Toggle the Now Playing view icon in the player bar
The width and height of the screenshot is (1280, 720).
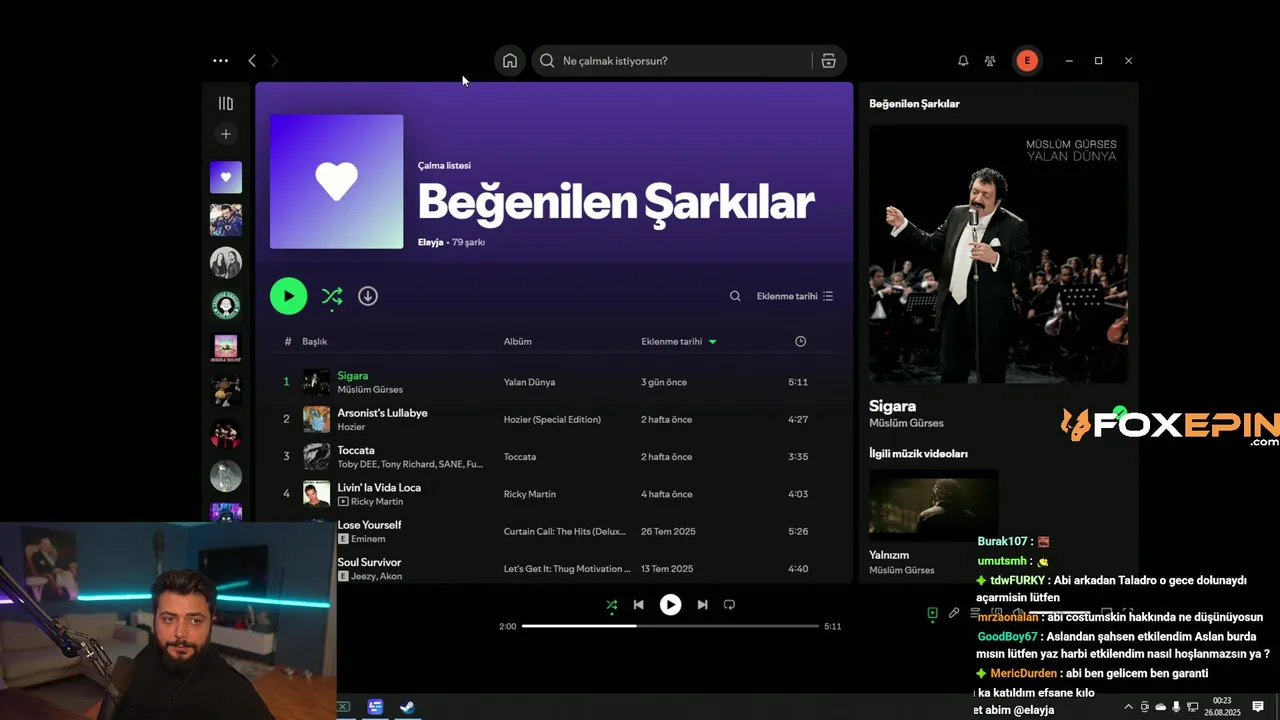(x=932, y=613)
